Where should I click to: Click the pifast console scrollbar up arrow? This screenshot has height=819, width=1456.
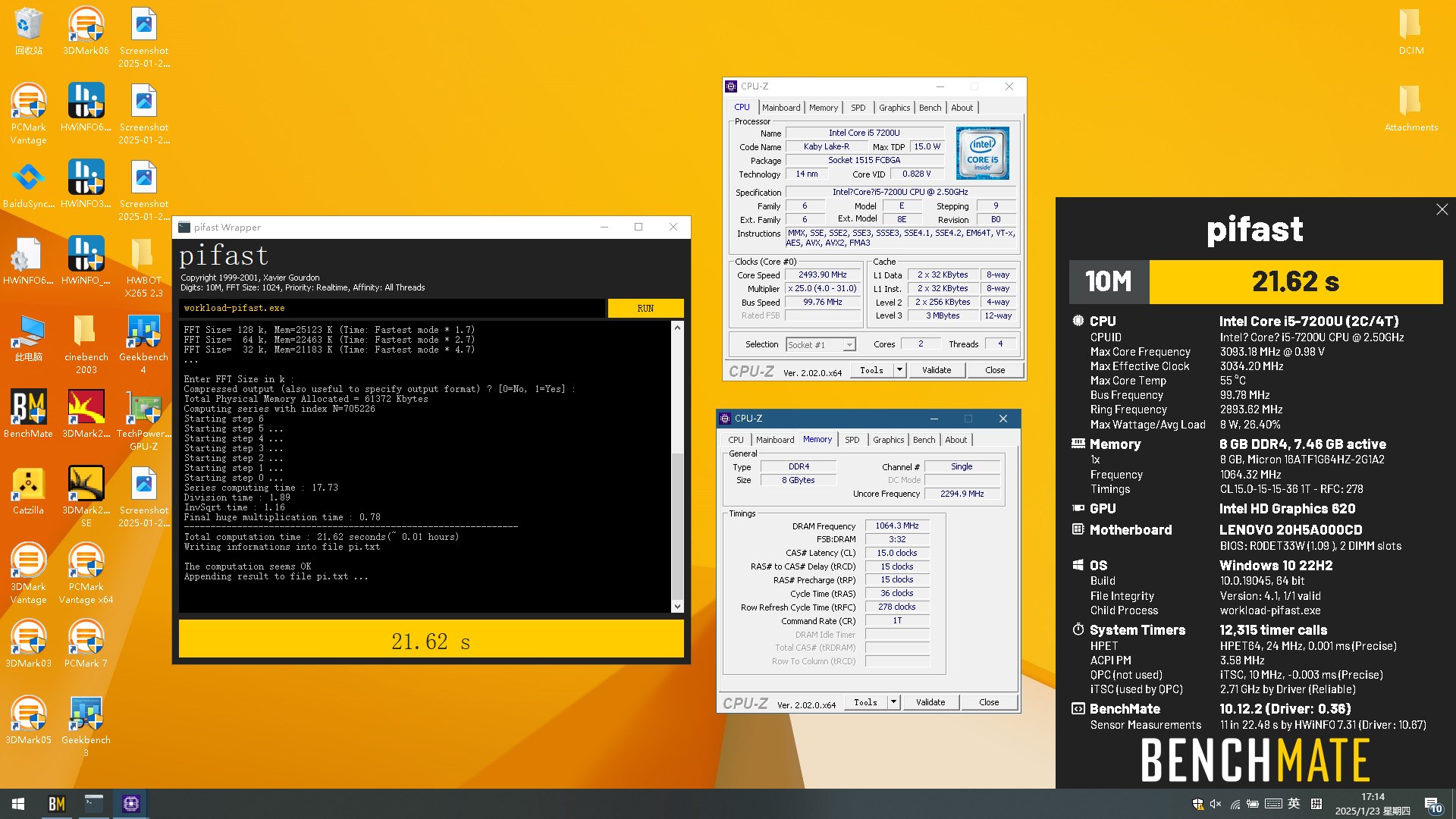677,327
